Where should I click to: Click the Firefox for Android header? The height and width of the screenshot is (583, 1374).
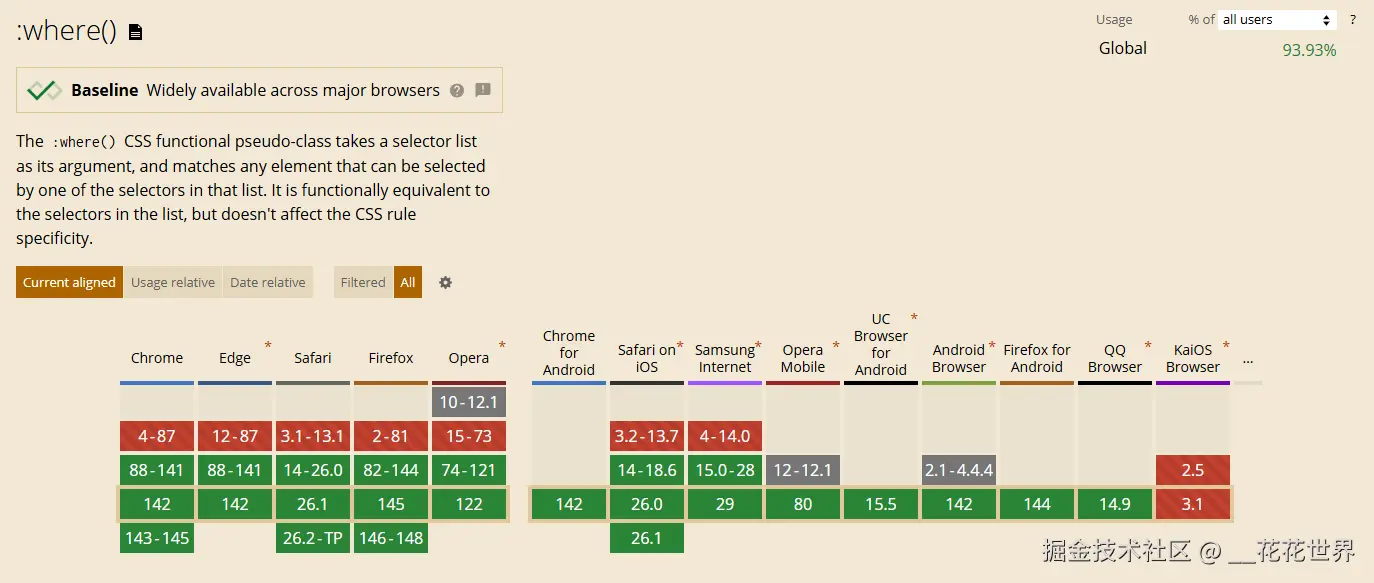pos(1037,358)
